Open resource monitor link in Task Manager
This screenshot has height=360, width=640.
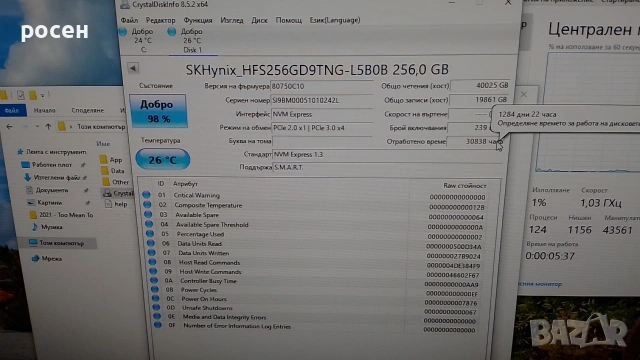pos(540,284)
